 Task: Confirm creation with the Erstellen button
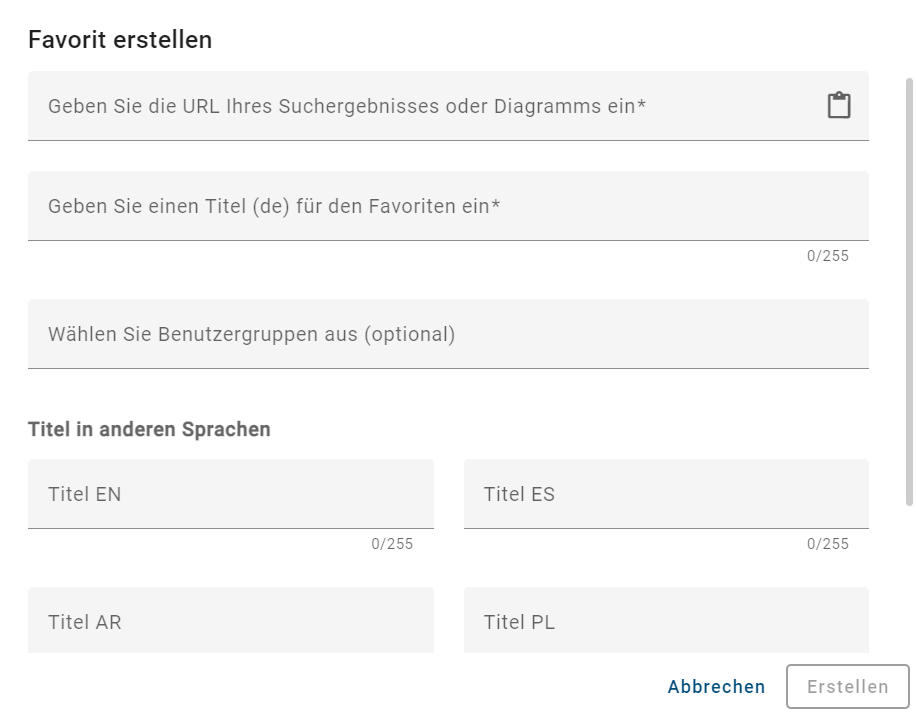(x=847, y=687)
